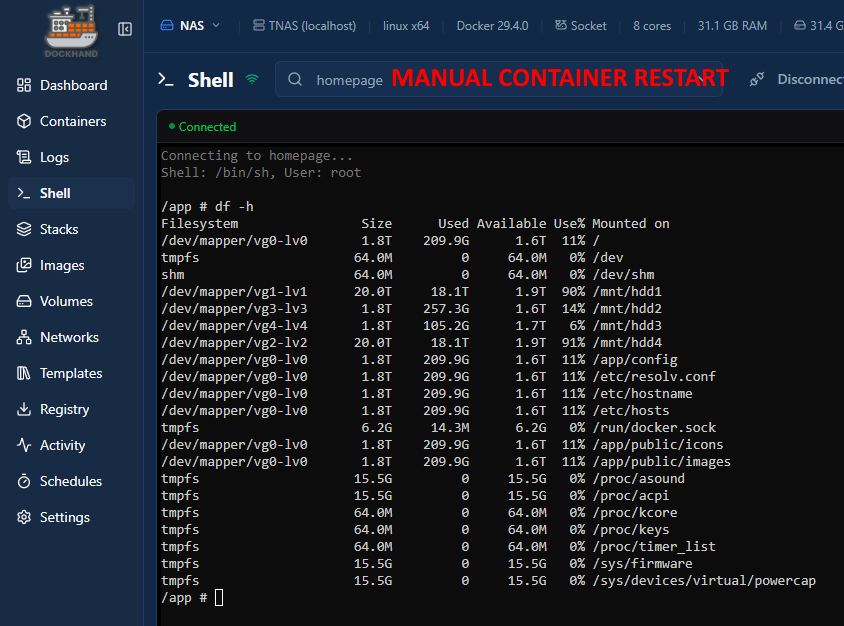
Task: Click the "/mnt/hdd4" mount row
Action: 411,343
